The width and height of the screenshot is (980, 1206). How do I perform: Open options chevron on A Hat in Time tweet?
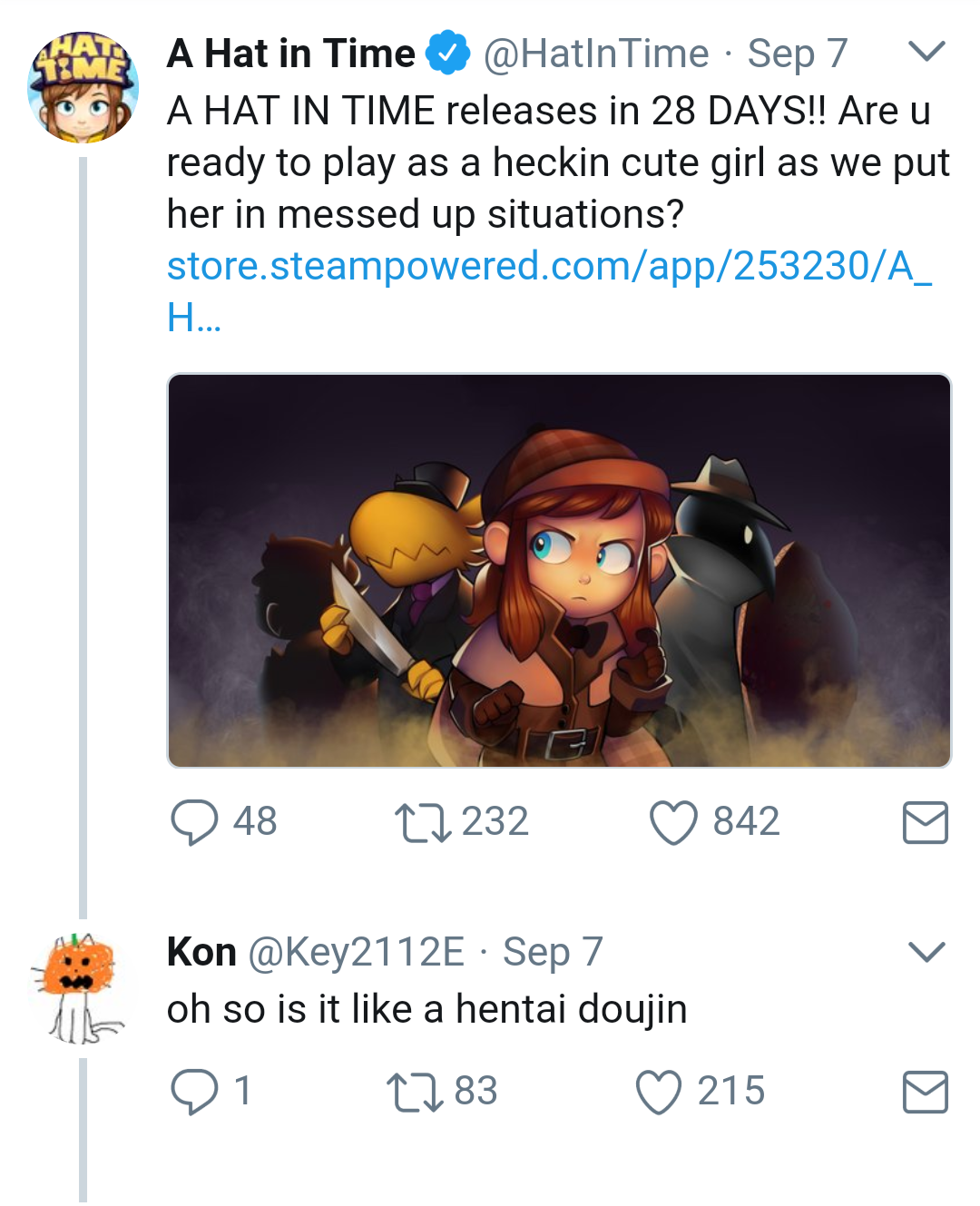(926, 52)
